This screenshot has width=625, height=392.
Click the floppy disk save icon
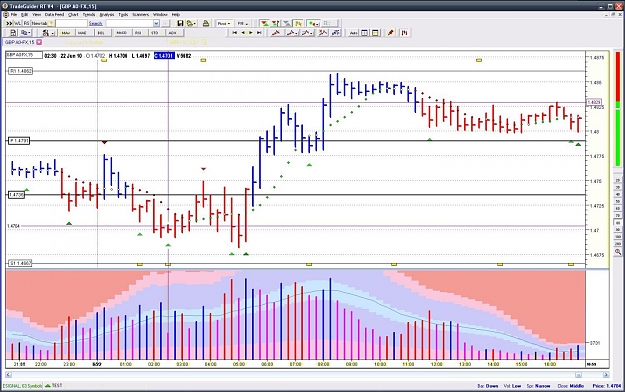coord(180,24)
